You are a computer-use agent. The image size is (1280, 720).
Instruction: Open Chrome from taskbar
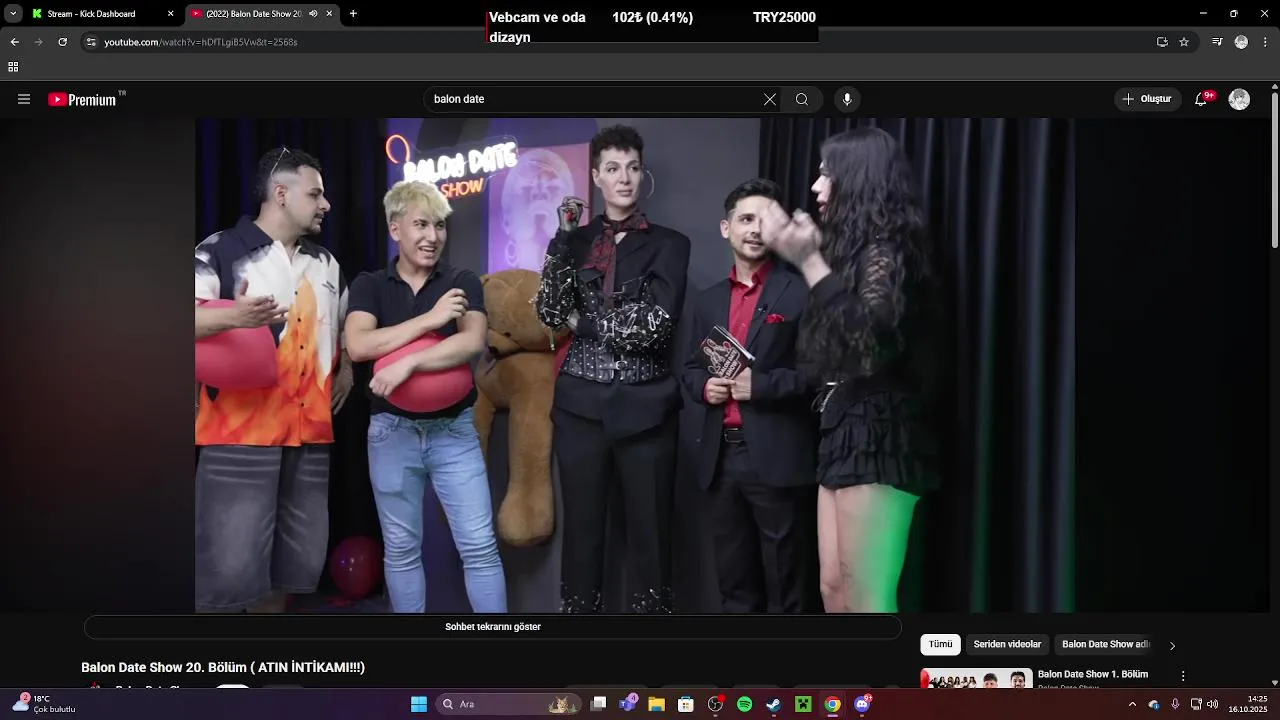832,704
